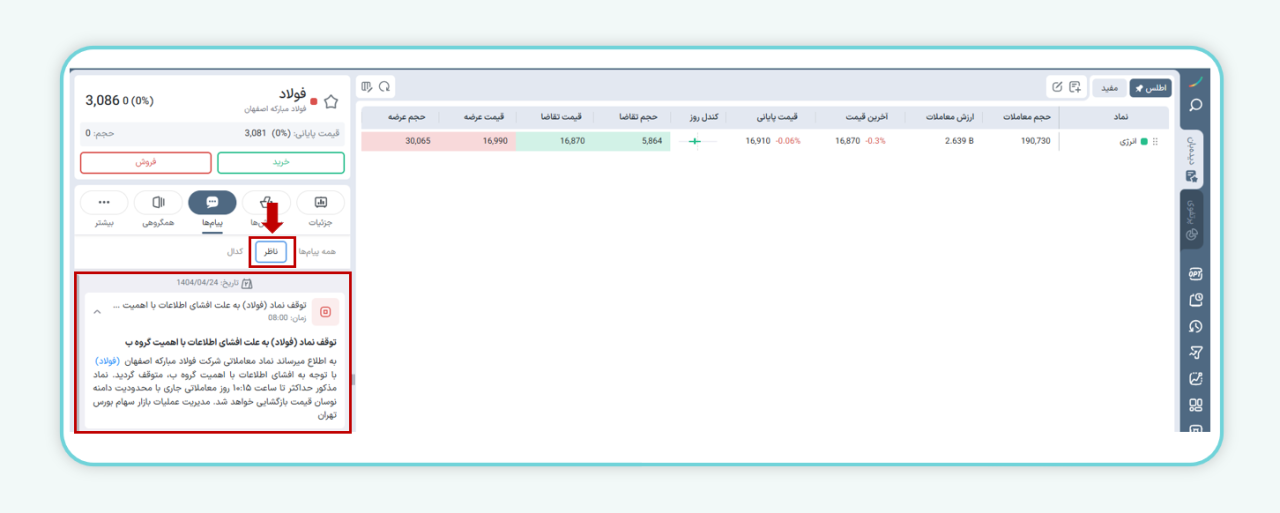Star فولاد symbol as favorite
The image size is (1280, 513).
pos(331,101)
